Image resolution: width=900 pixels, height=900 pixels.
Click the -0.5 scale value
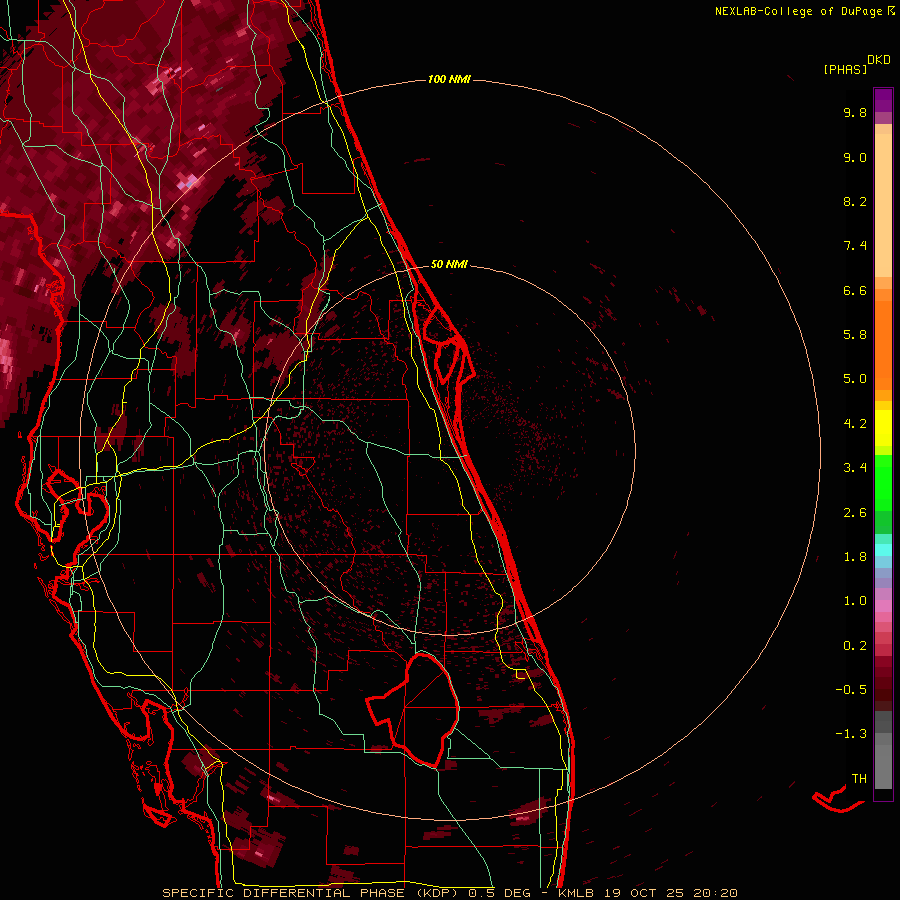851,690
